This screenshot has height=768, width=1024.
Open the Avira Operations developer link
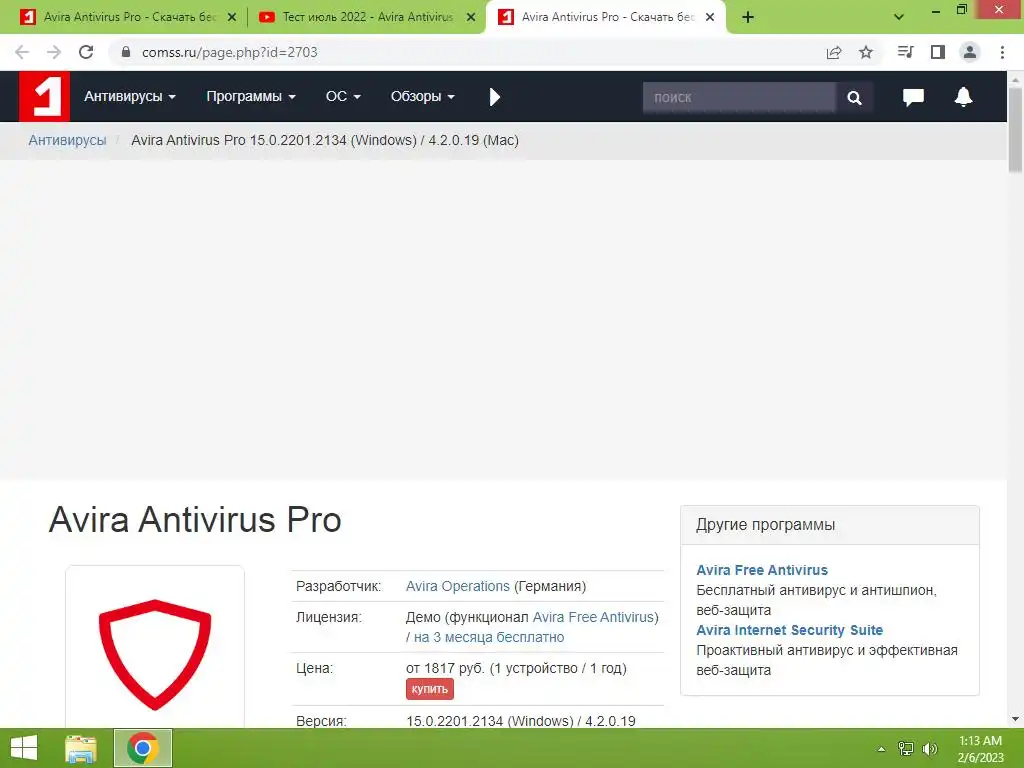(x=457, y=586)
